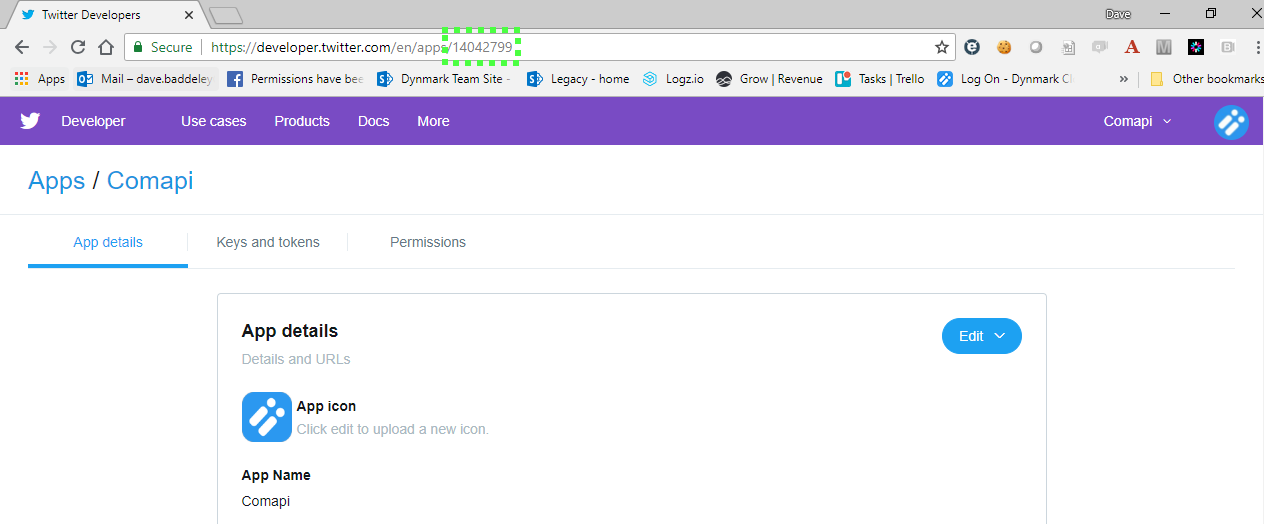Click the Dave profile button in title bar

point(1117,13)
